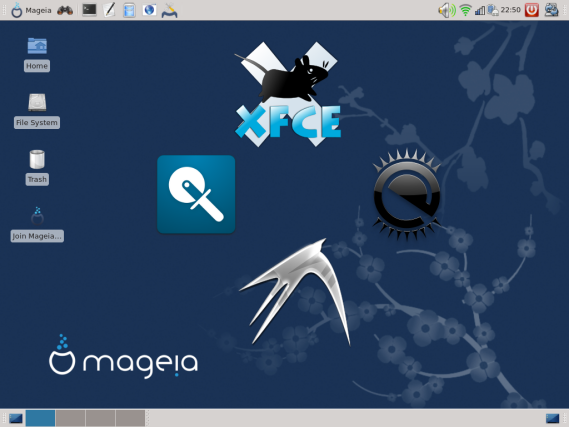Image resolution: width=569 pixels, height=427 pixels.
Task: Click the show desktop button bottom-left
Action: click(16, 418)
